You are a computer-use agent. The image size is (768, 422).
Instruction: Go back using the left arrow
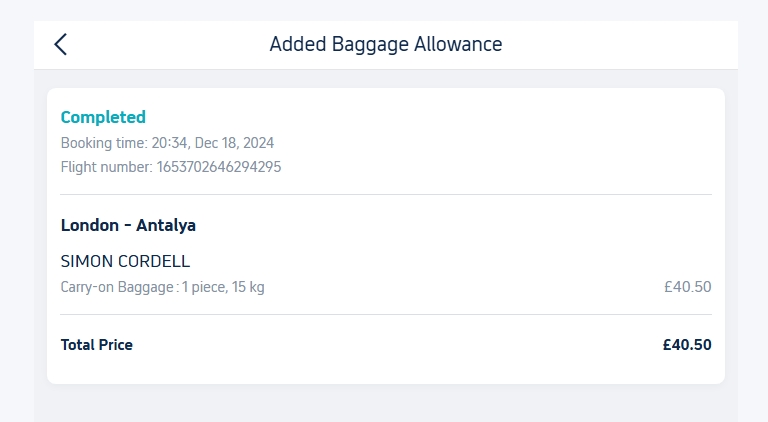point(61,44)
